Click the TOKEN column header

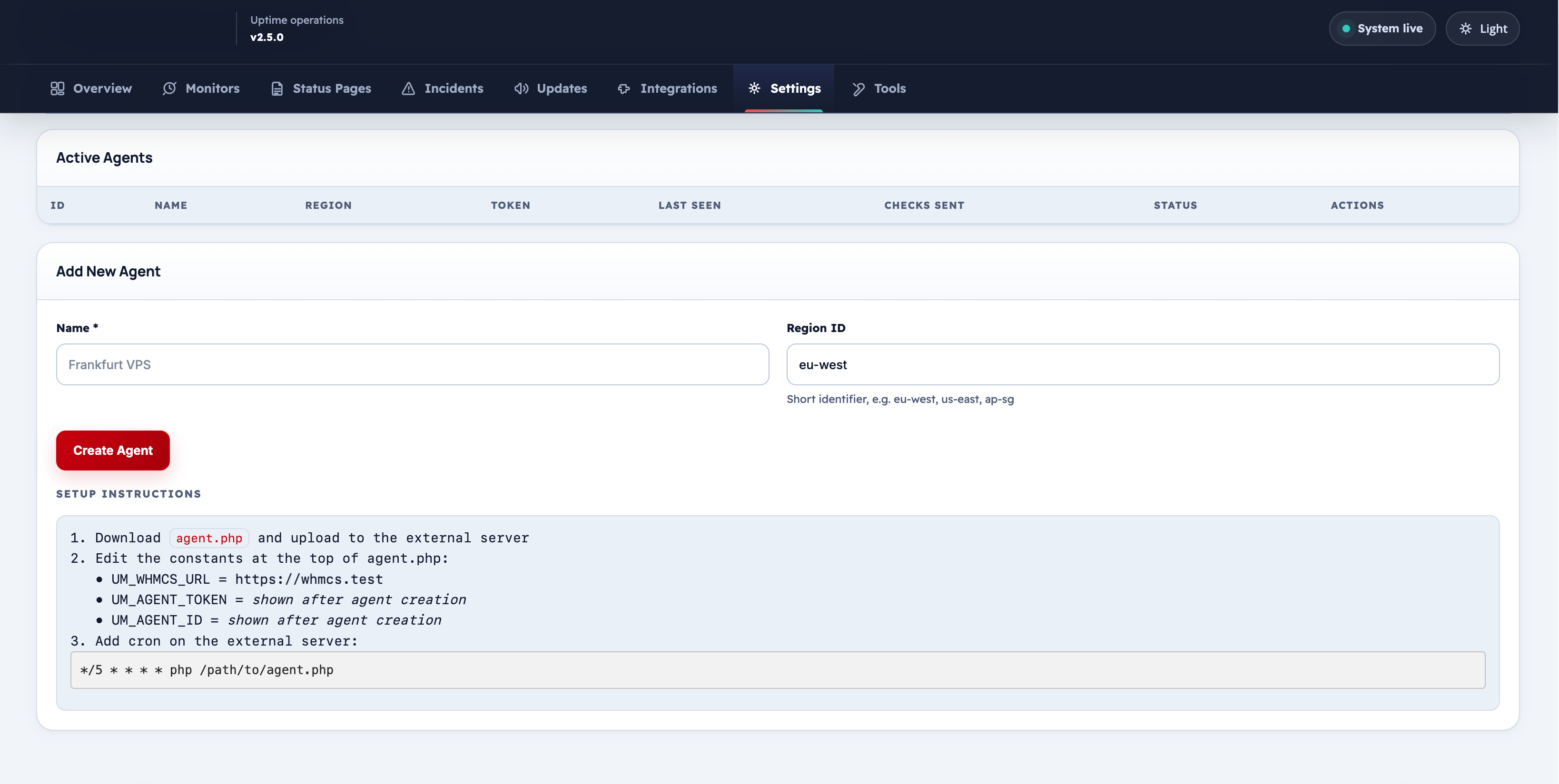click(511, 205)
